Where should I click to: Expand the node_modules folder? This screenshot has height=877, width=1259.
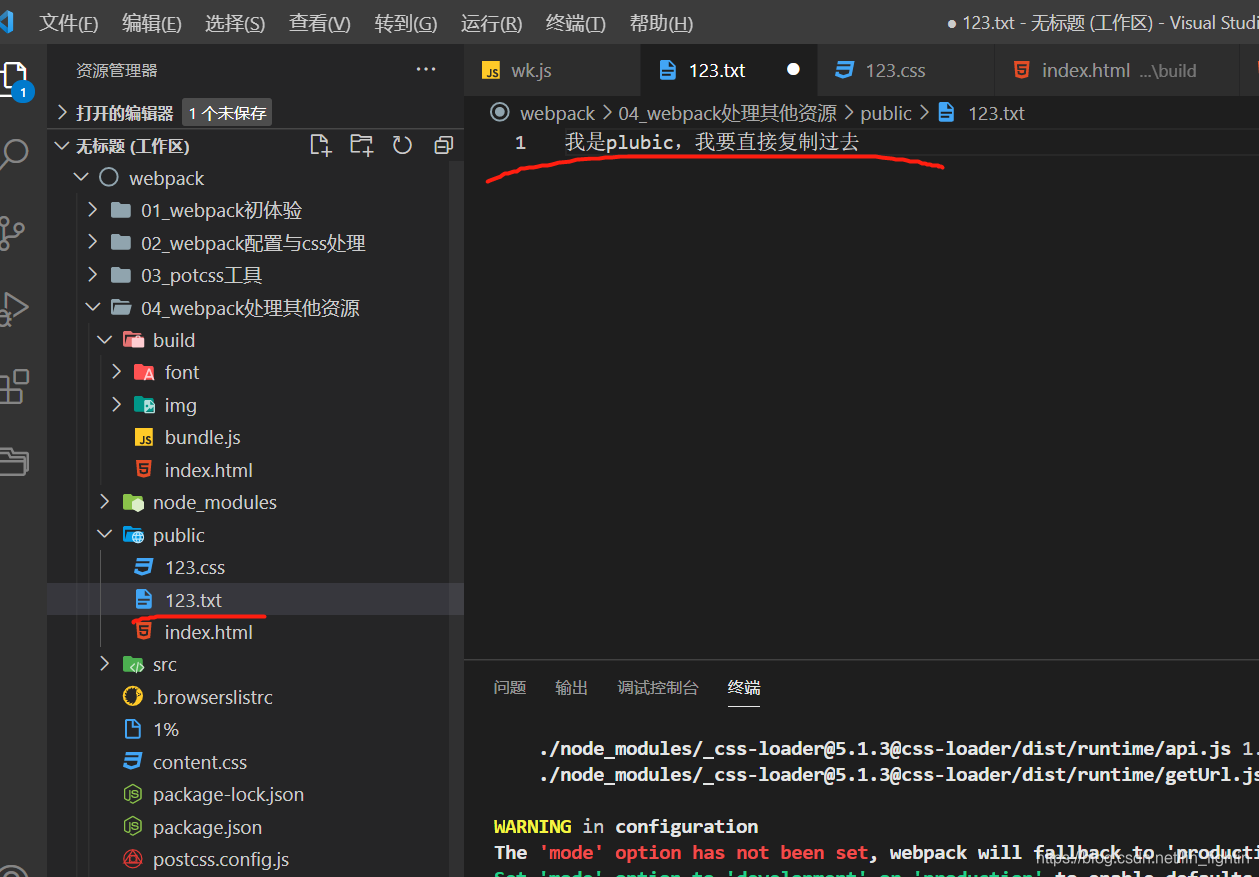tap(255, 502)
